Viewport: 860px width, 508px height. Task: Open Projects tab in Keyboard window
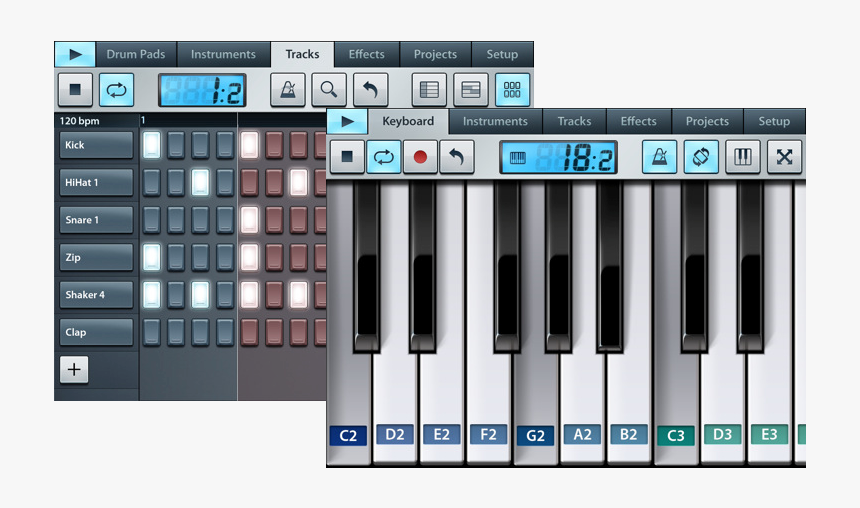coord(708,121)
